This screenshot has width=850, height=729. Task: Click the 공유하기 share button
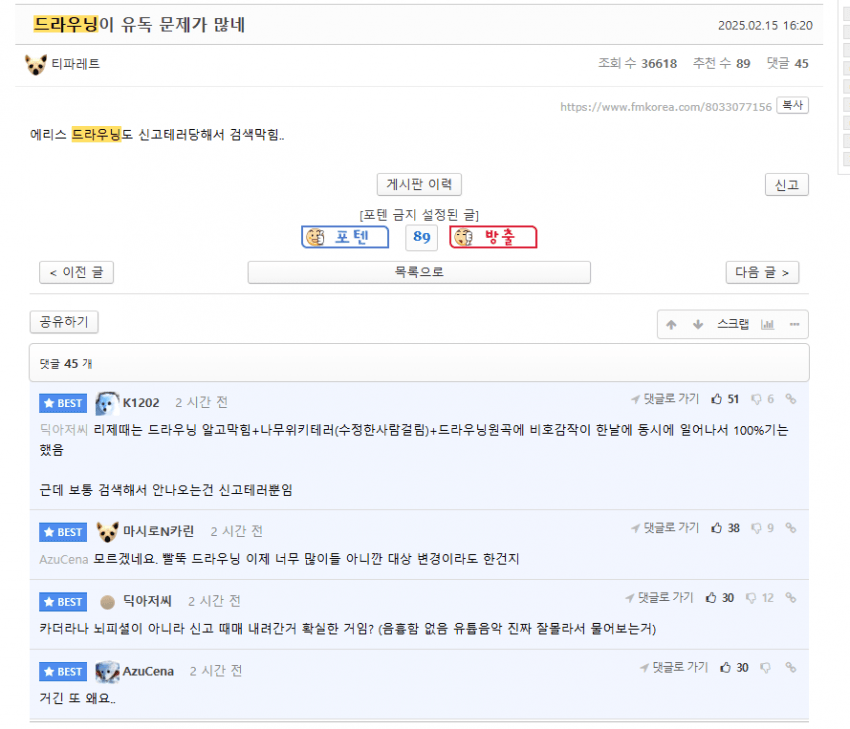[64, 322]
